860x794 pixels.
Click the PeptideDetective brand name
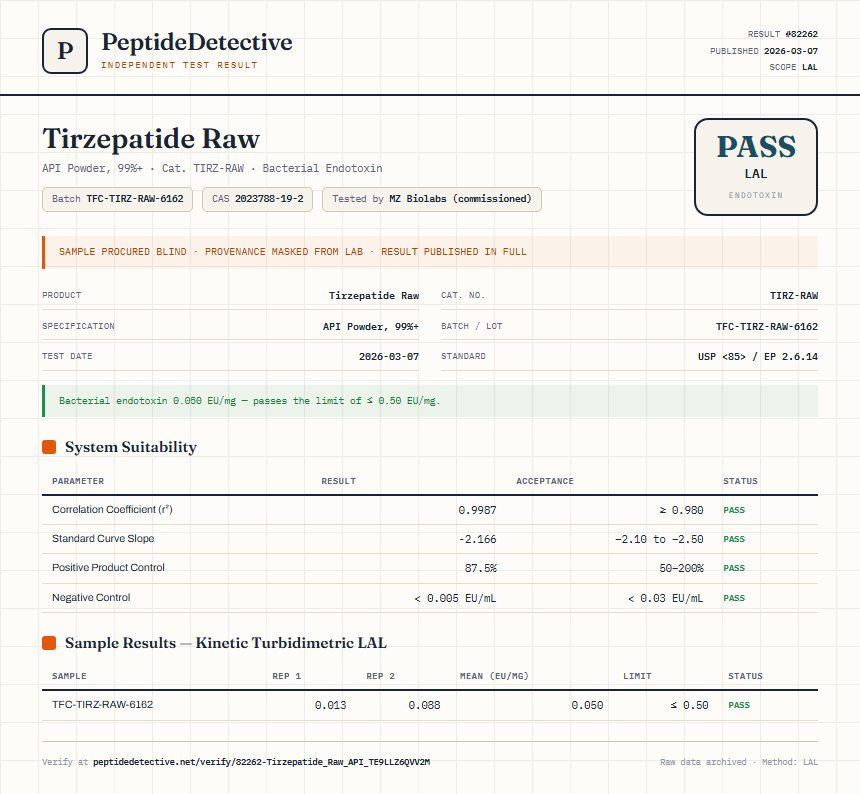(x=197, y=42)
